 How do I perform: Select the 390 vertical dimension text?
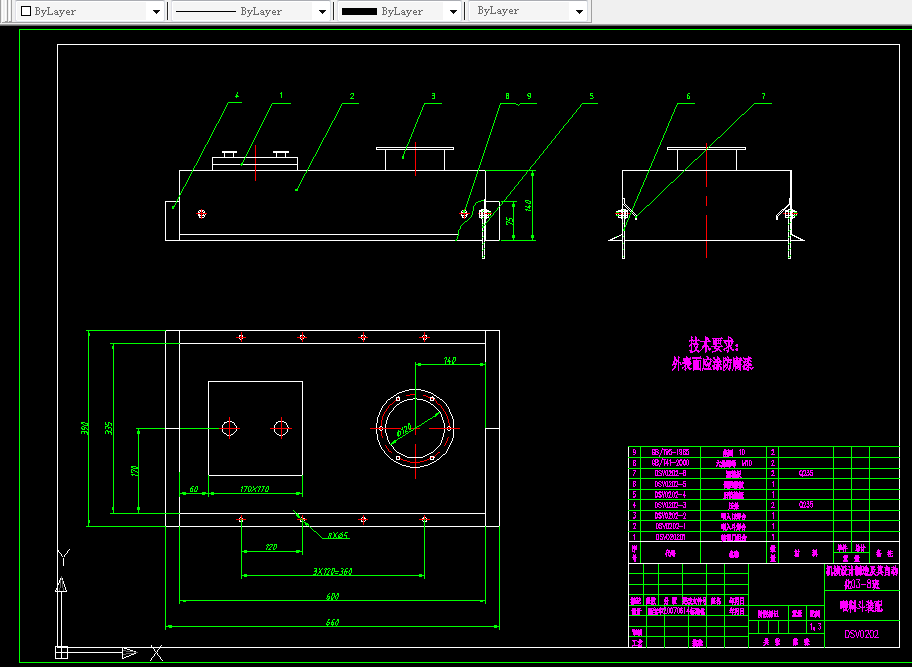coord(85,428)
